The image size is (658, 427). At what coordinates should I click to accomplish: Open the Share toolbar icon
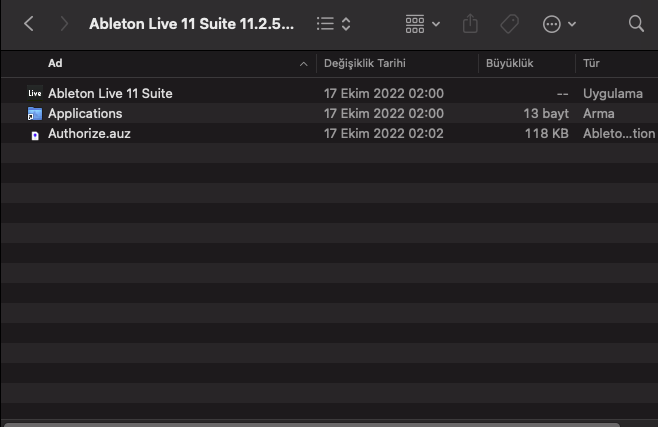[473, 23]
